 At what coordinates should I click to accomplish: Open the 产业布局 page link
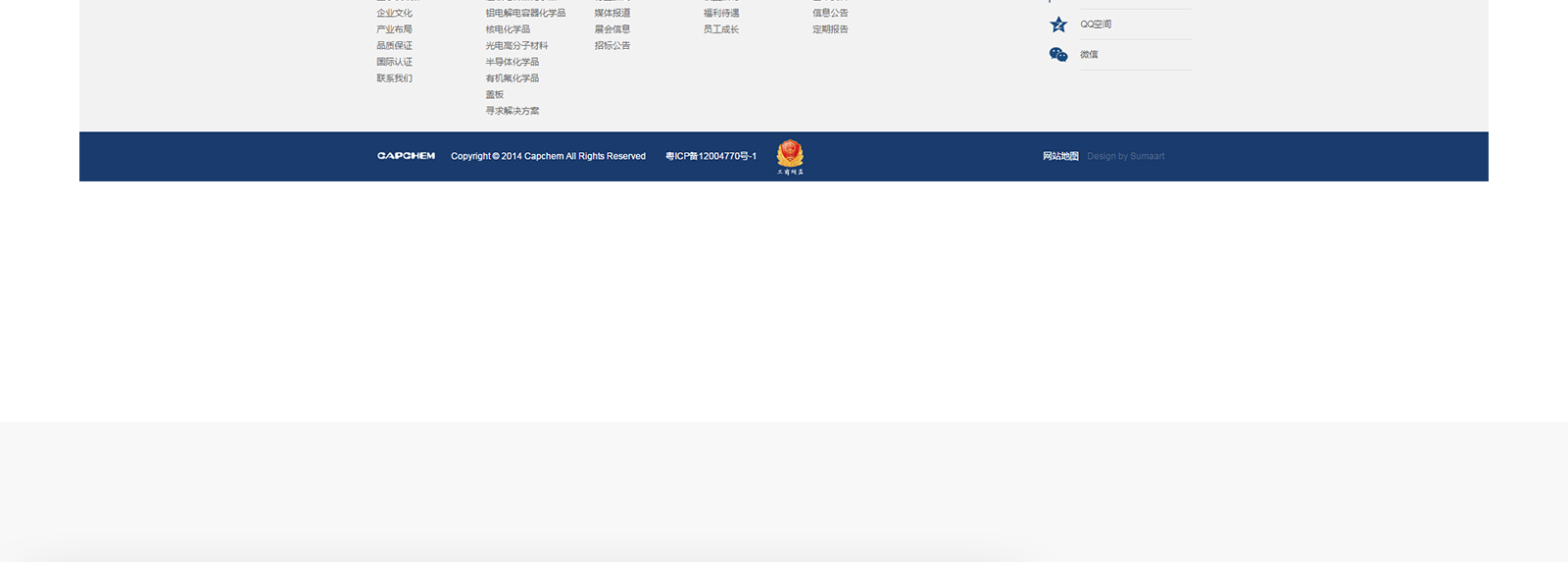(x=394, y=29)
